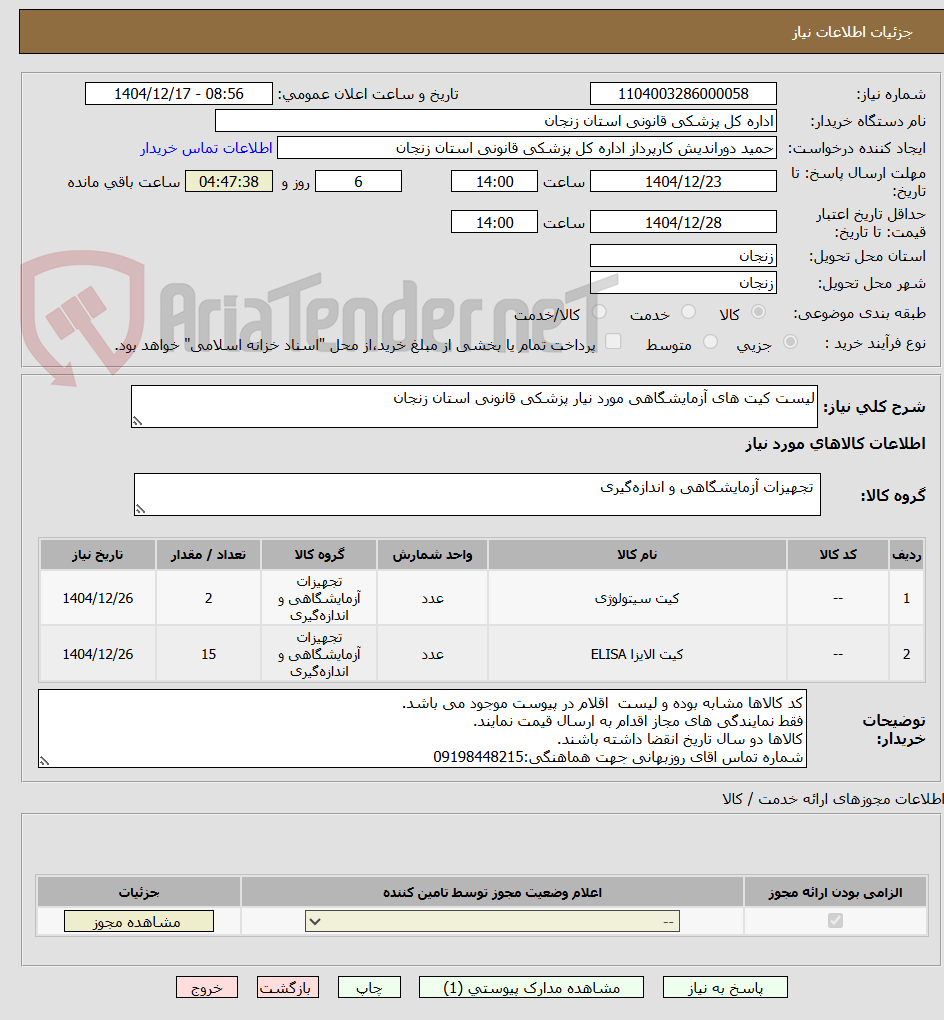Click the واحد شمارش column header

click(x=433, y=554)
